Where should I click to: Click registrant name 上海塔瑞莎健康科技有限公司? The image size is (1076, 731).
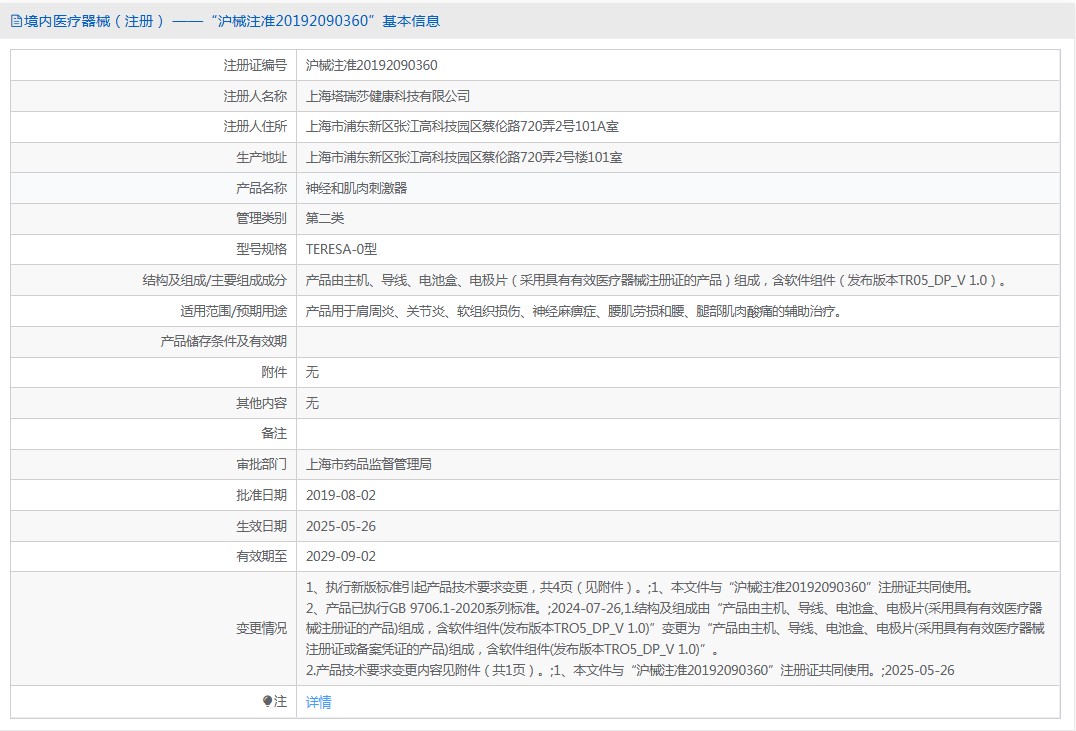(388, 96)
